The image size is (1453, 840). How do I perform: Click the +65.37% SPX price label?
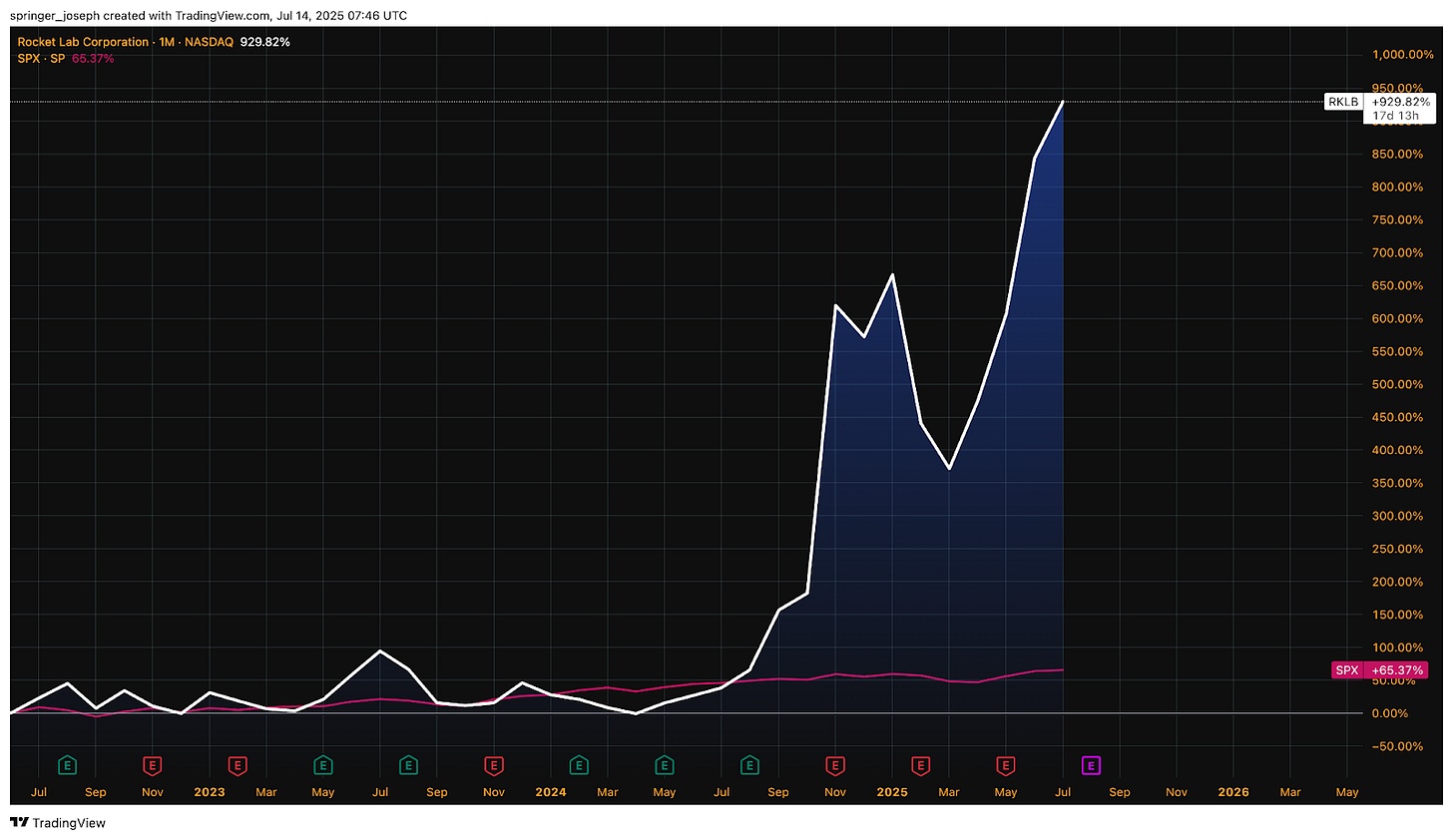[1398, 670]
